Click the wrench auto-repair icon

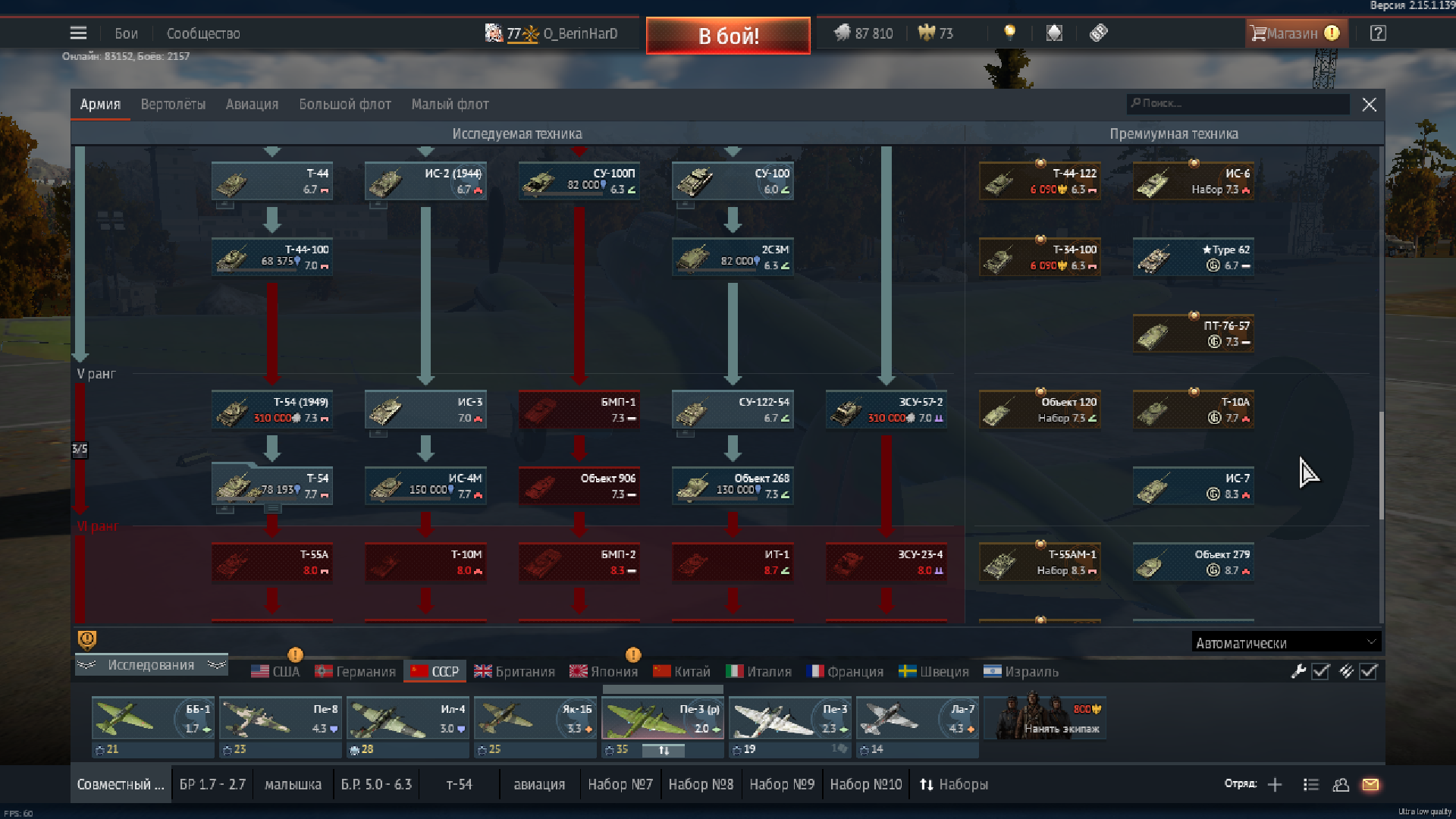1298,671
